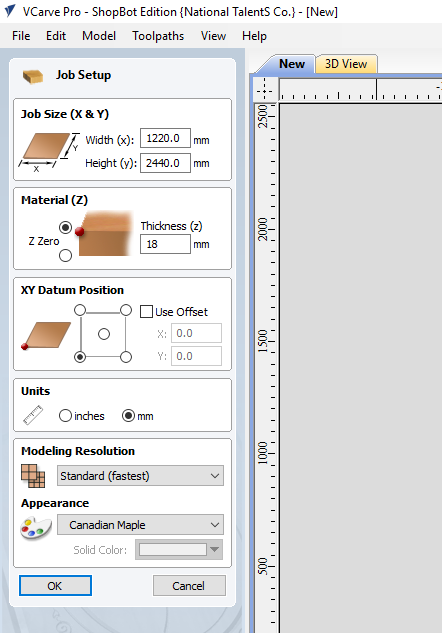Set XY datum to top-right corner

[126, 310]
